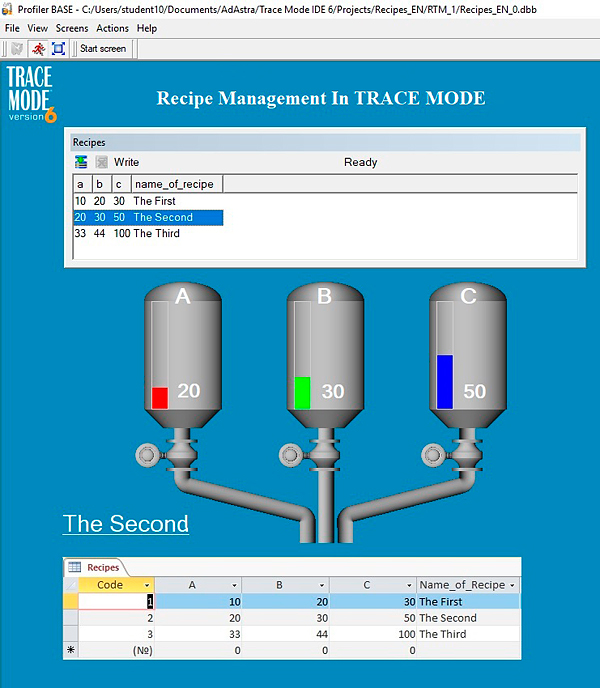The width and height of the screenshot is (600, 688).
Task: Click the run/stop running-man toolbar icon
Action: tap(38, 49)
